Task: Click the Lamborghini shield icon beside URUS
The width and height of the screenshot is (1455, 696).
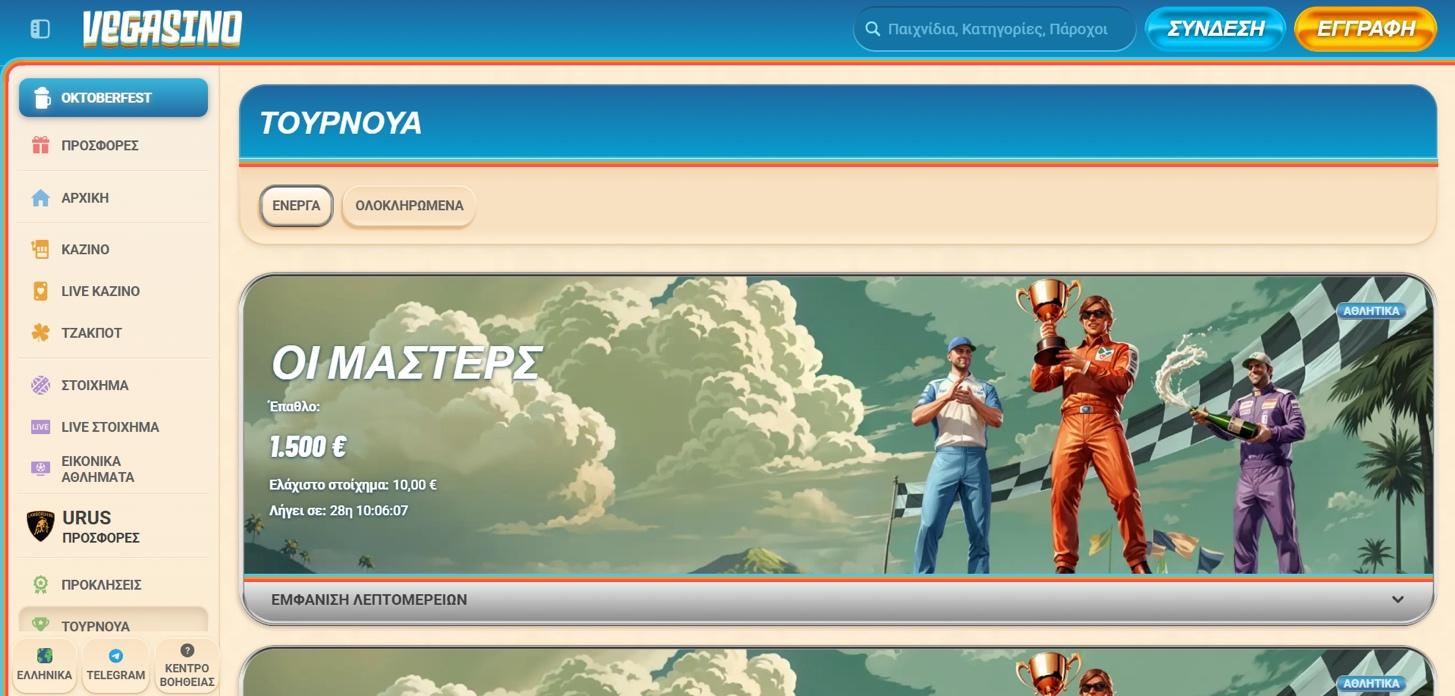Action: coord(40,526)
